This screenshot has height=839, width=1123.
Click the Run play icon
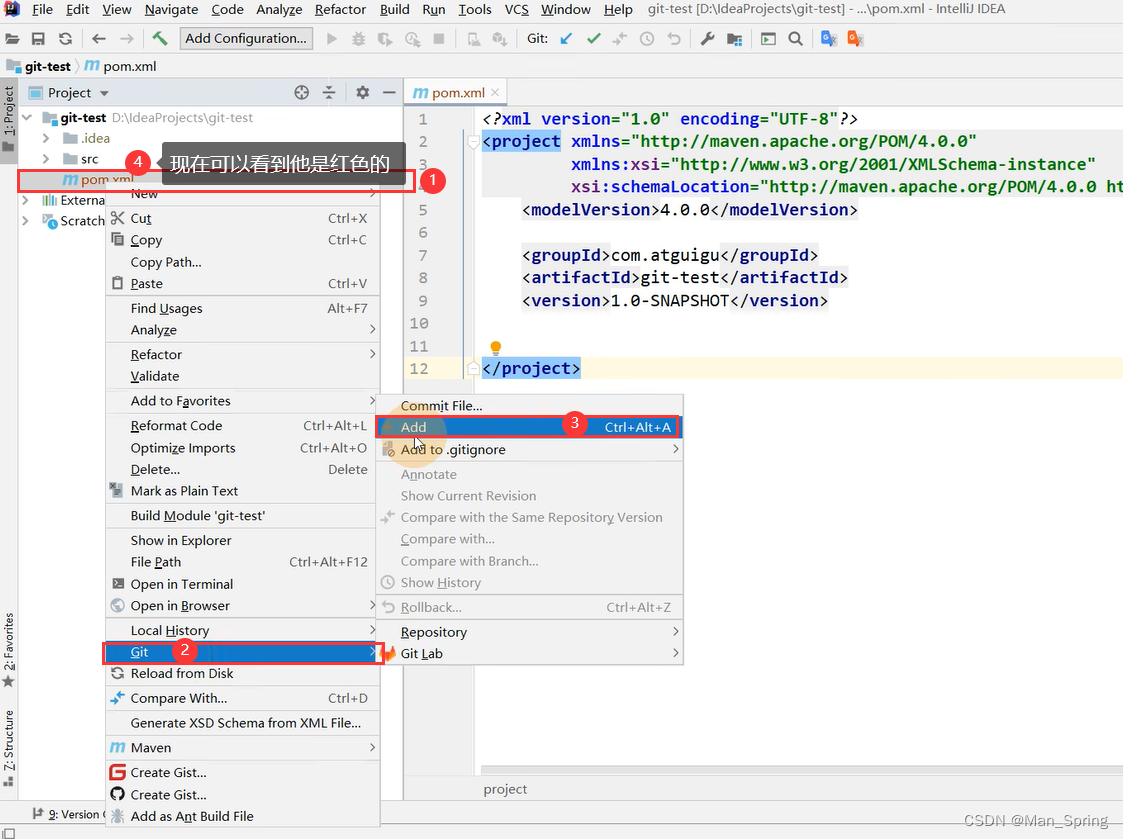click(332, 39)
